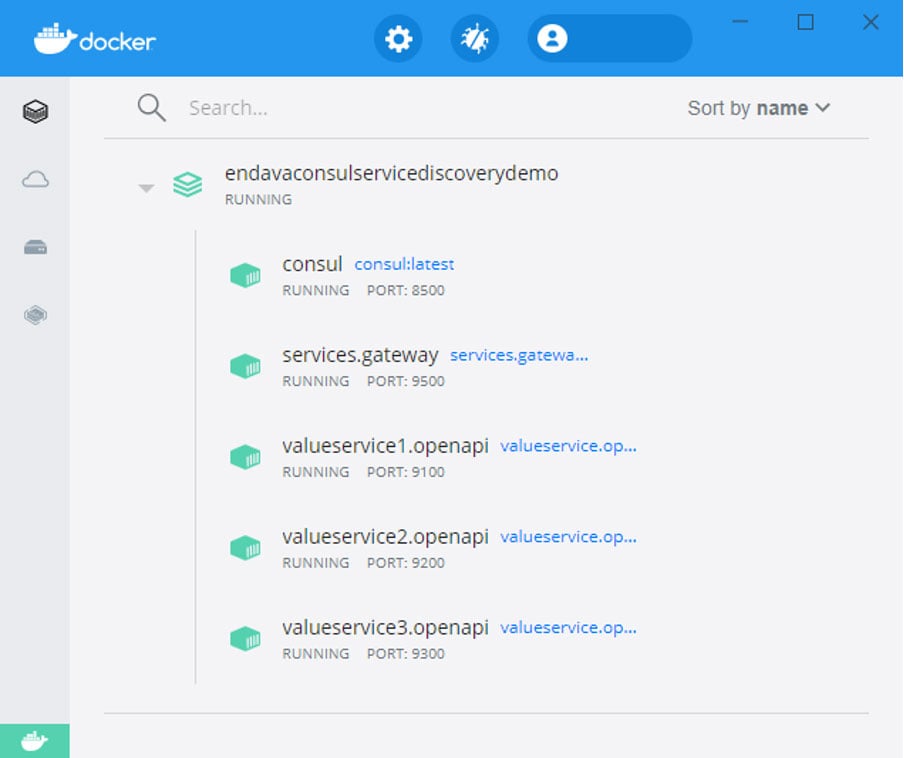
Task: Click the account avatar in the title bar
Action: (x=553, y=38)
